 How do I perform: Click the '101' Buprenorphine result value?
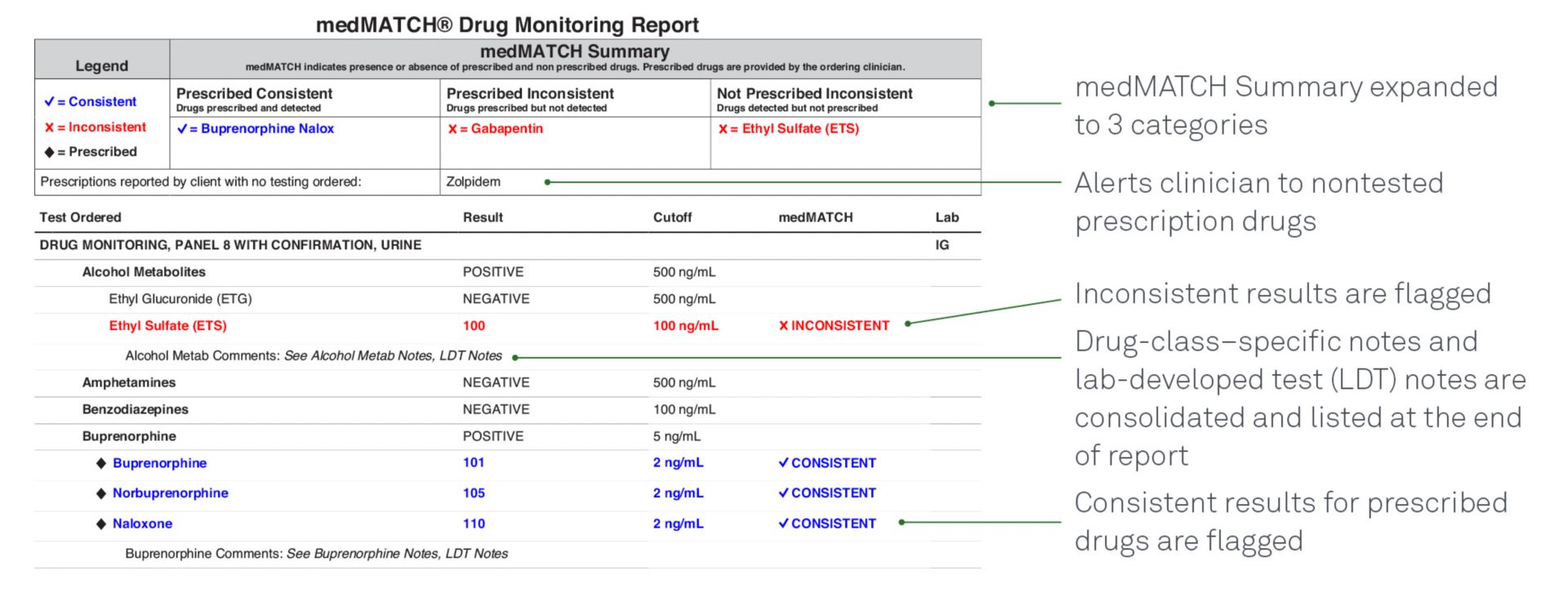pos(474,462)
